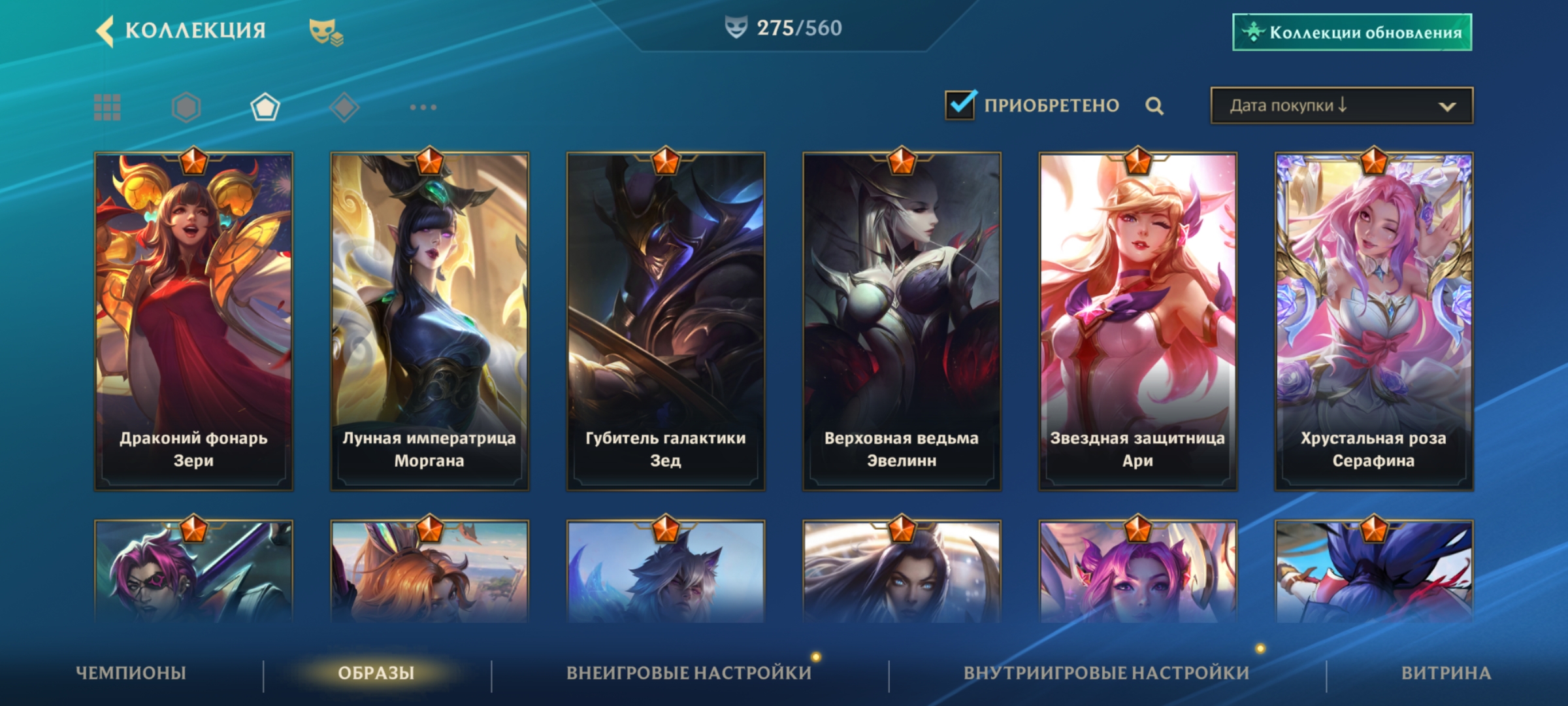Open the Внутриигровые настройки tab

[1106, 673]
